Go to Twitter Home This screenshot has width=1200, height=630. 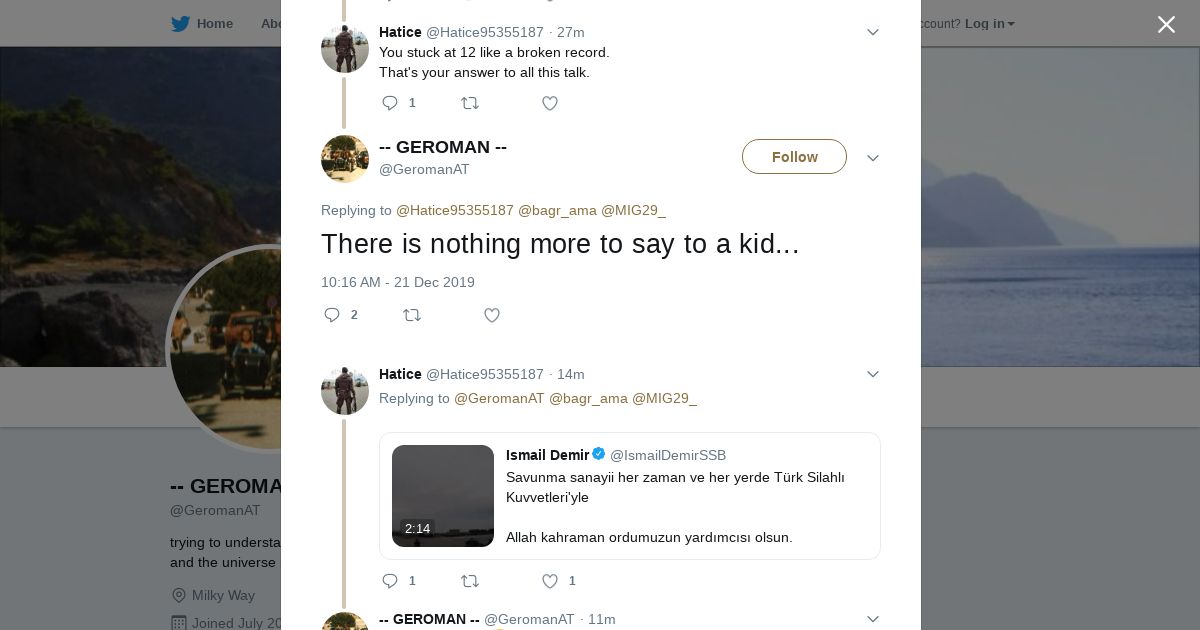202,23
